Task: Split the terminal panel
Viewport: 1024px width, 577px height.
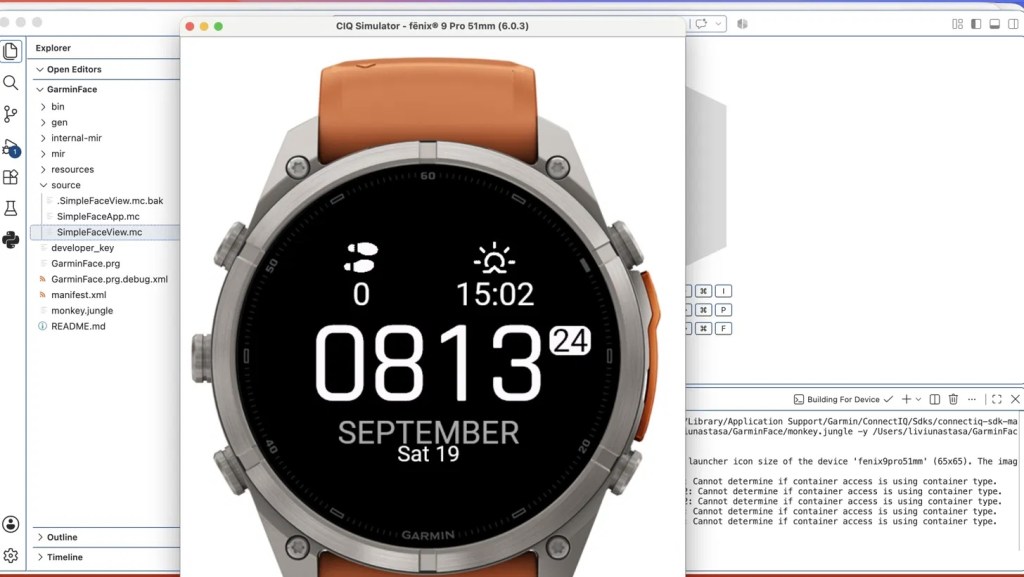Action: [x=935, y=399]
